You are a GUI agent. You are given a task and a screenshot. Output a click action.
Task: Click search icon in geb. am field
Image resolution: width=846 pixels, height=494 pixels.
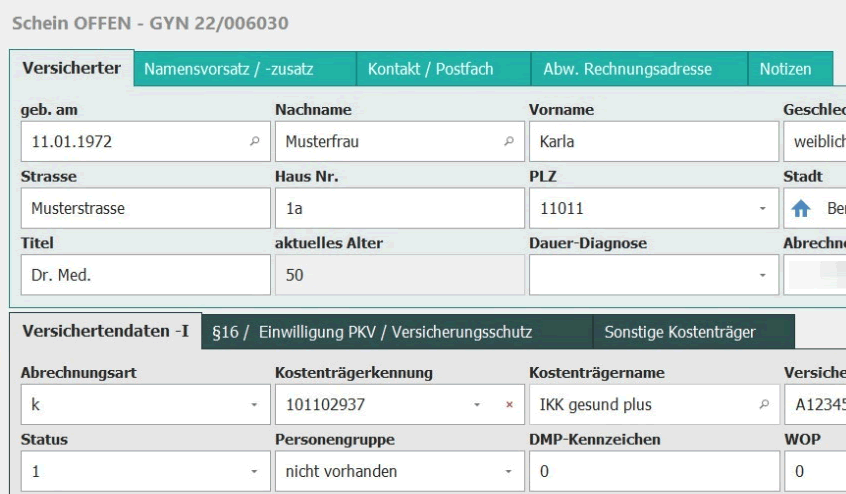(x=253, y=142)
